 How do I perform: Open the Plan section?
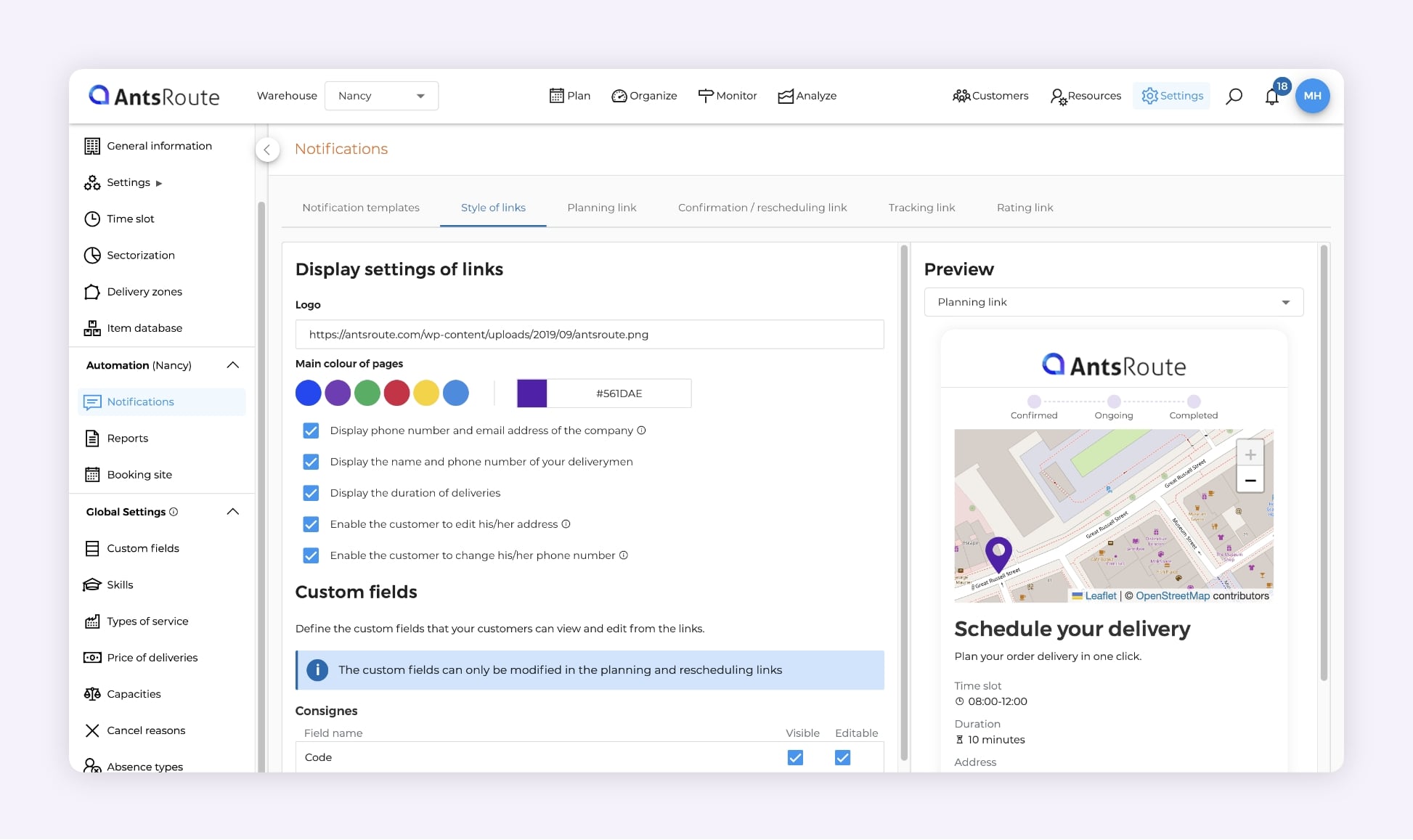pos(569,95)
